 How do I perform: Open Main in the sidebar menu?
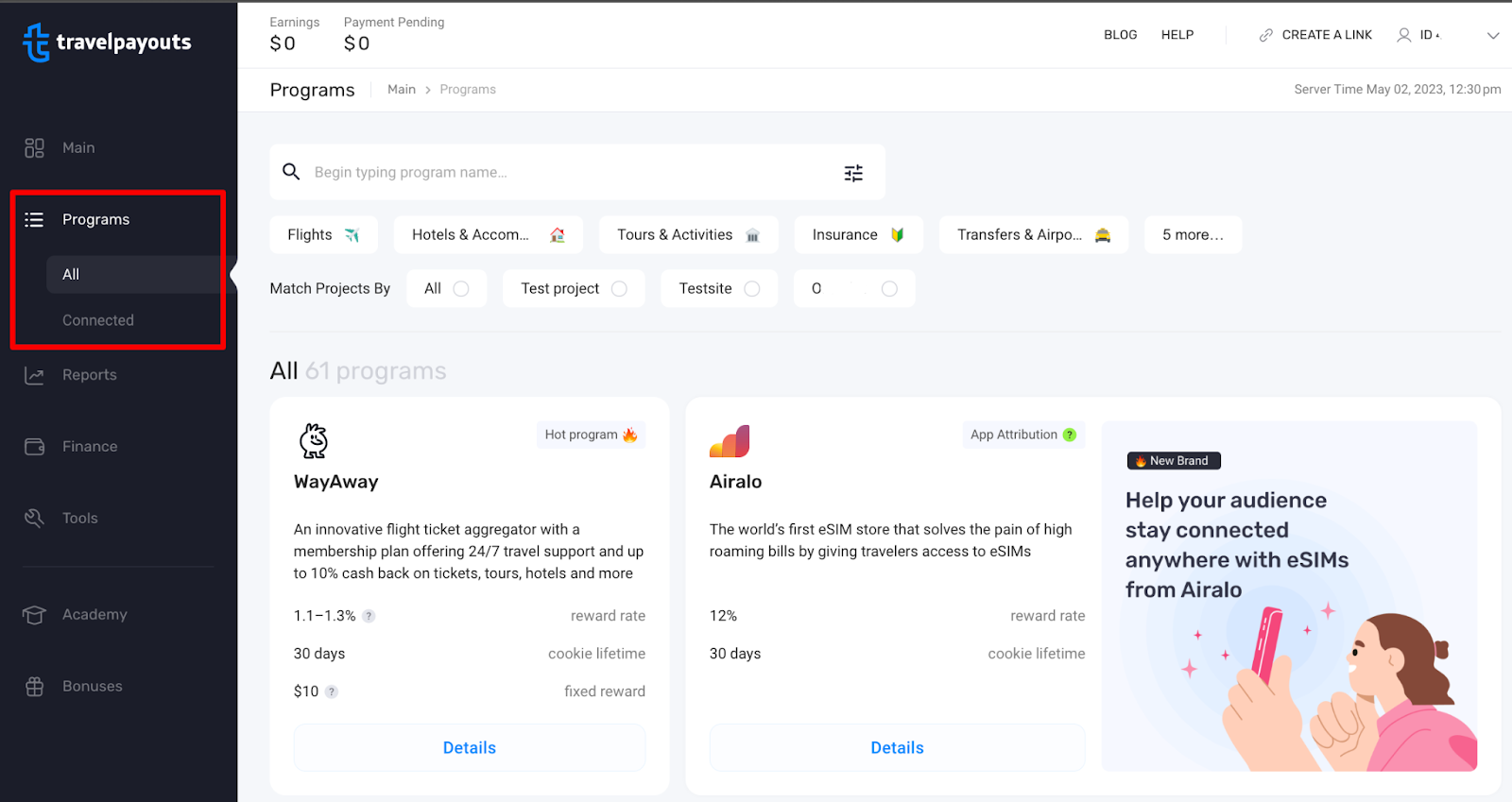click(78, 148)
